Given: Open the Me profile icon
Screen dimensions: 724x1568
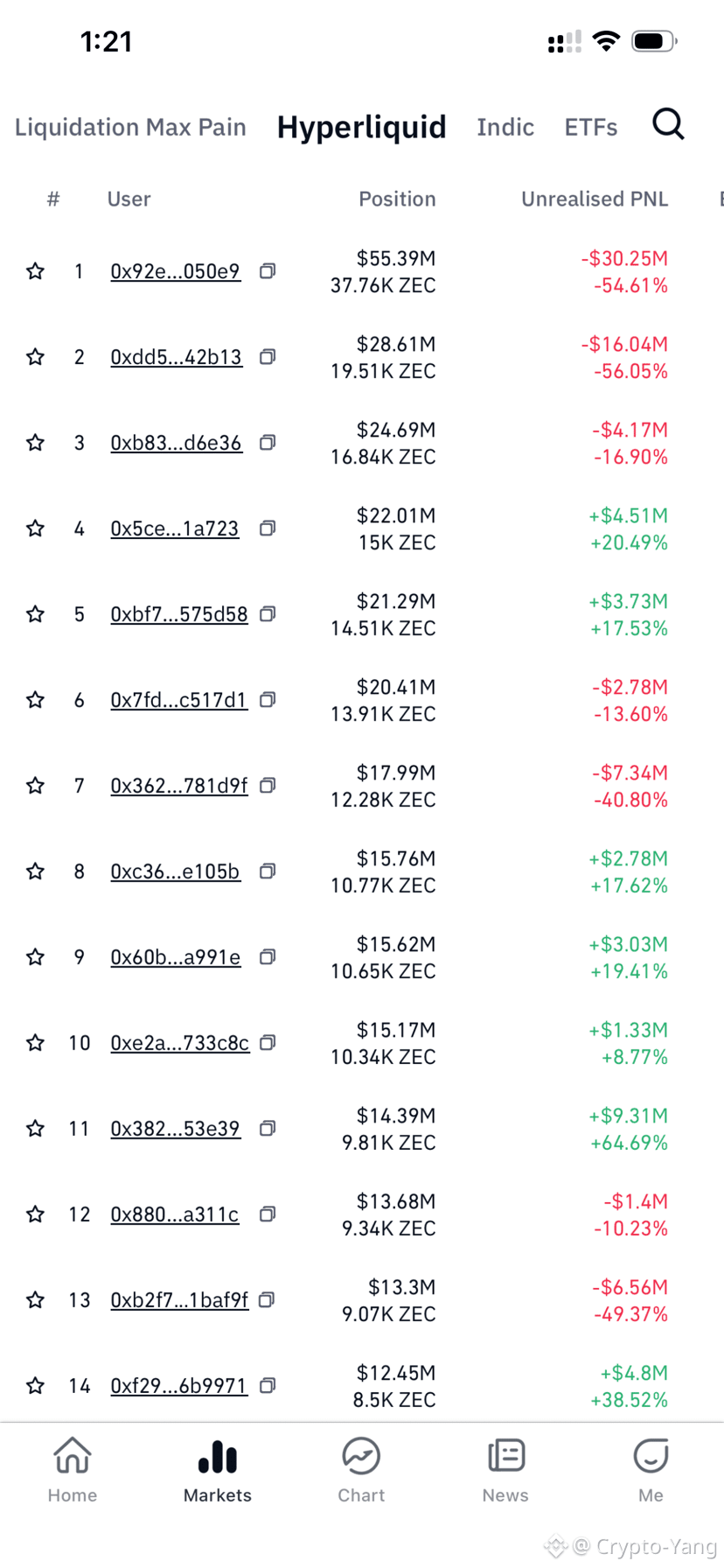Looking at the screenshot, I should 651,1470.
